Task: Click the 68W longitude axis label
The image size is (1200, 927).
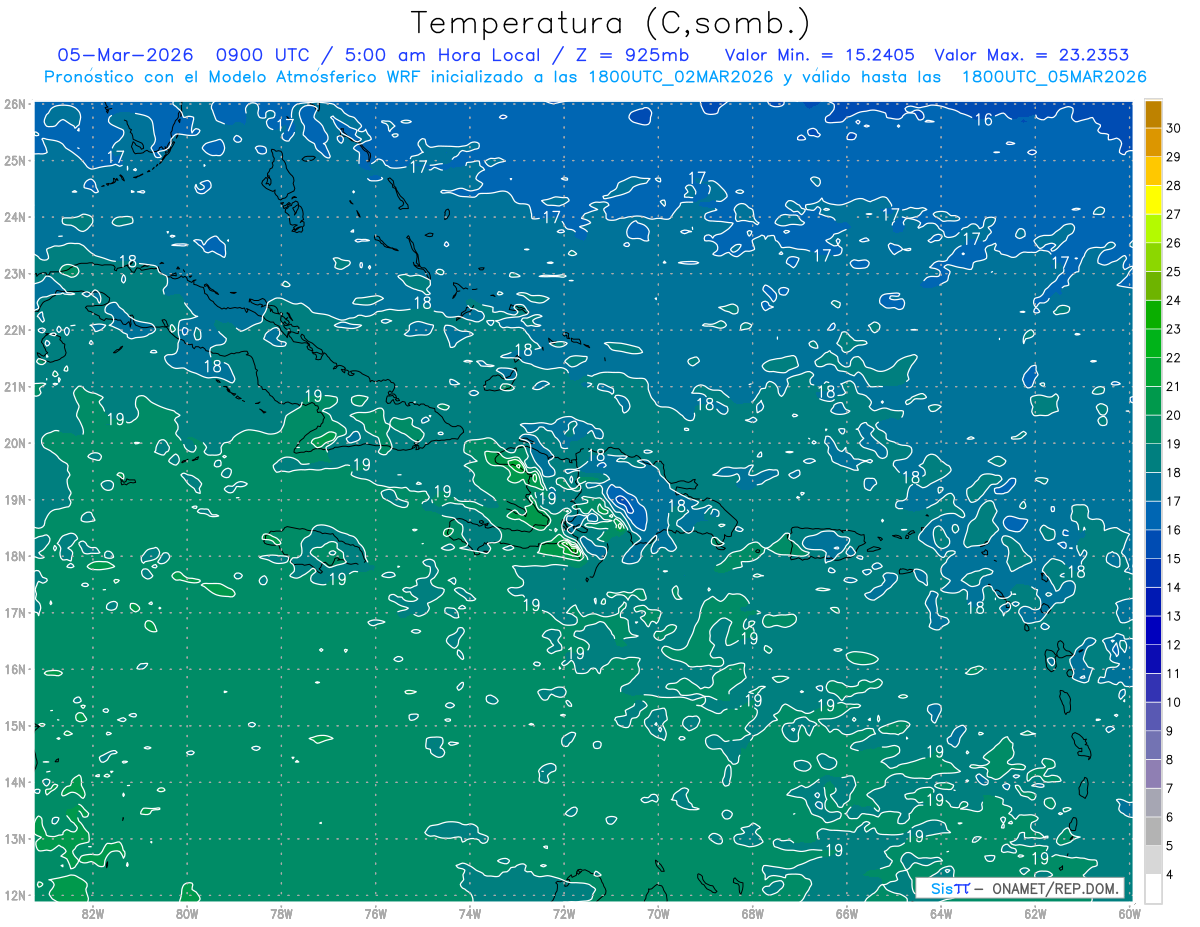Action: 752,913
